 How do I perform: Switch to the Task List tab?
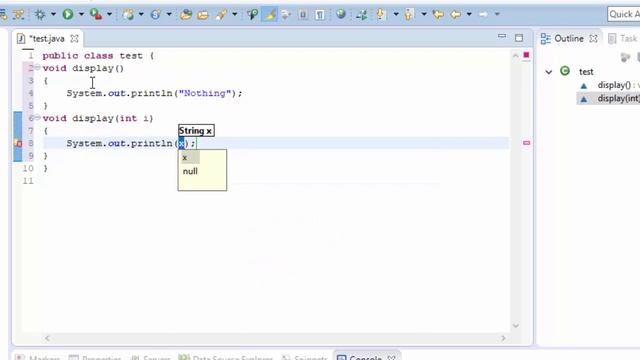pyautogui.click(x=623, y=39)
